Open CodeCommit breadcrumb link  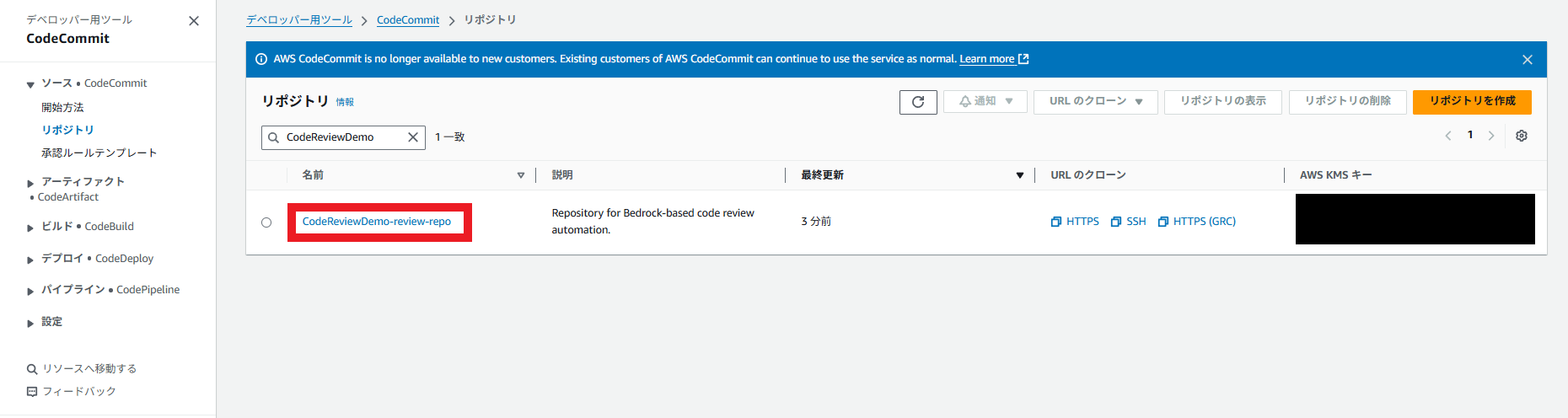[x=408, y=20]
